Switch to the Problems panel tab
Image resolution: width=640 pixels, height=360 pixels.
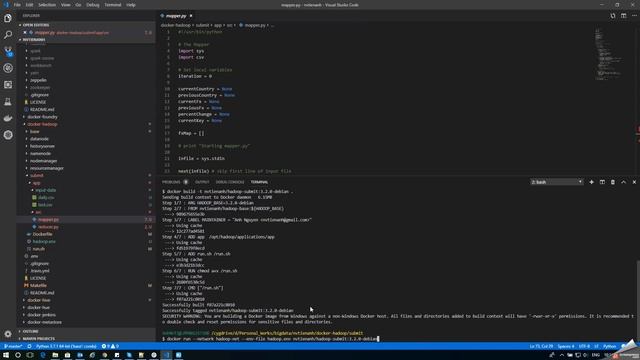[x=171, y=182]
